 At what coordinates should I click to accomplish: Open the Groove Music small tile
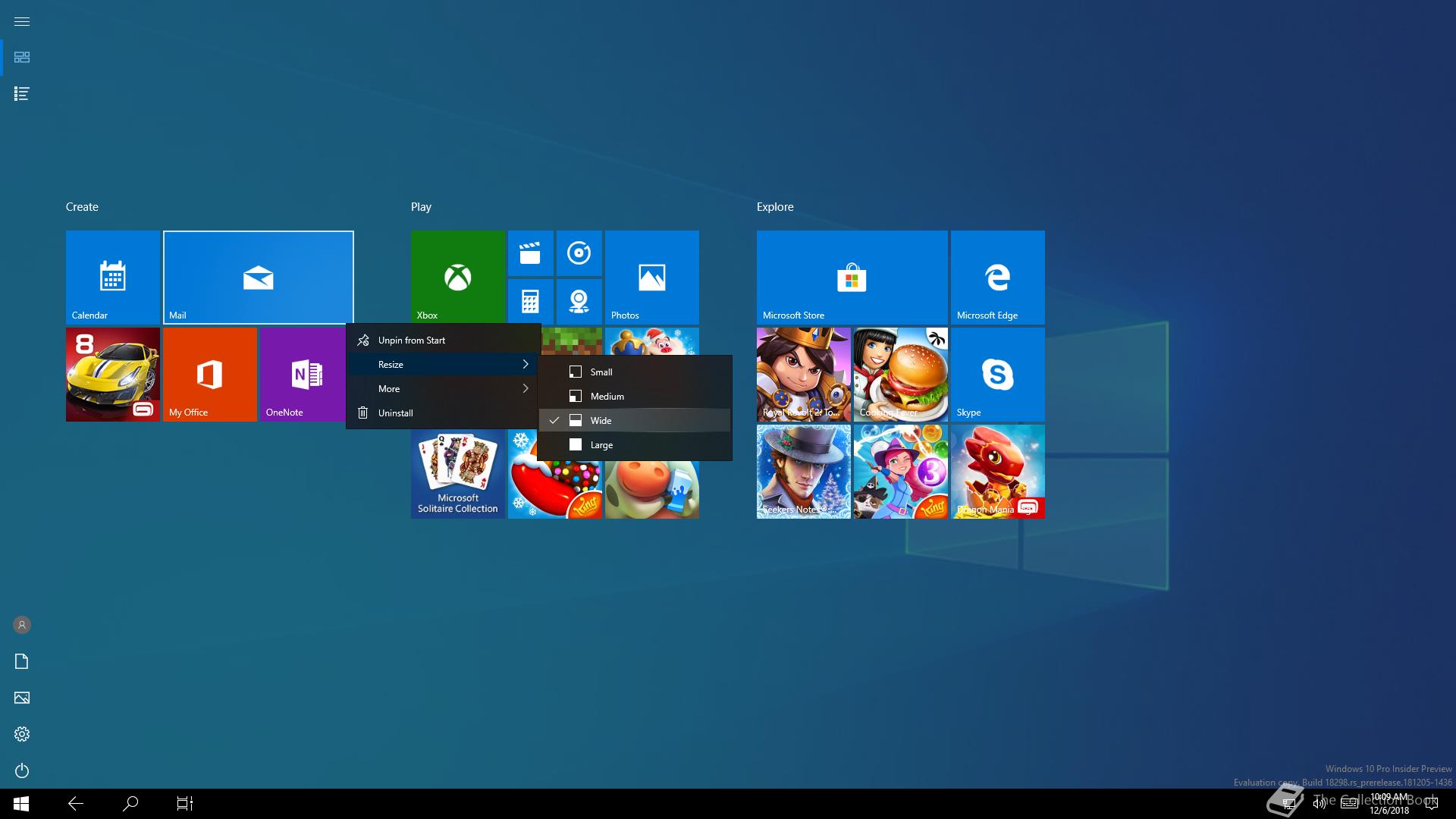pos(579,253)
